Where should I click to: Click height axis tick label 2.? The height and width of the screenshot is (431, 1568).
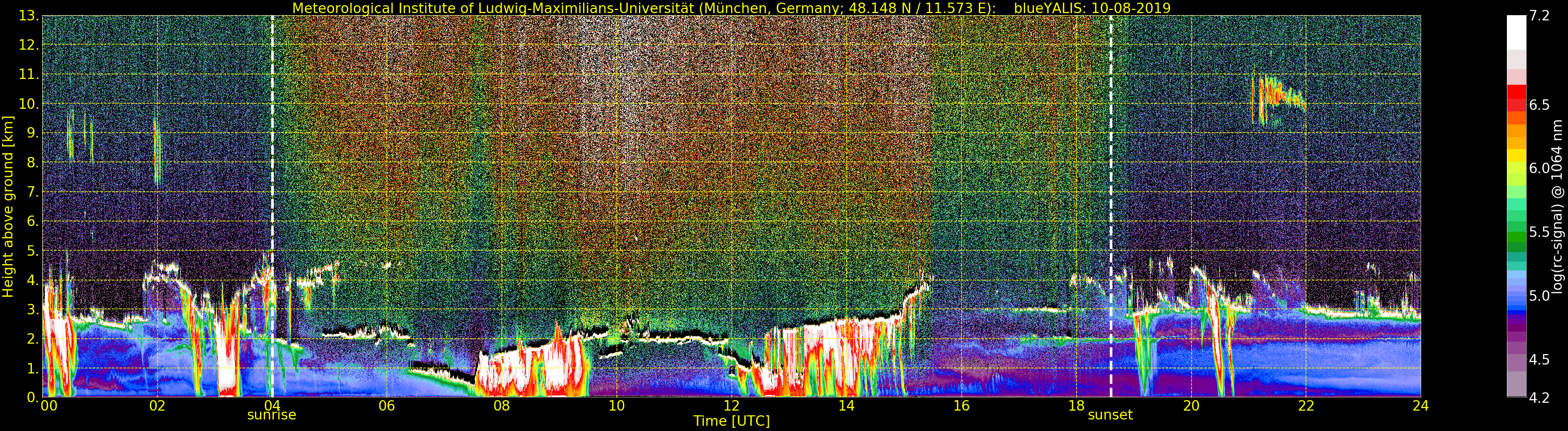32,339
